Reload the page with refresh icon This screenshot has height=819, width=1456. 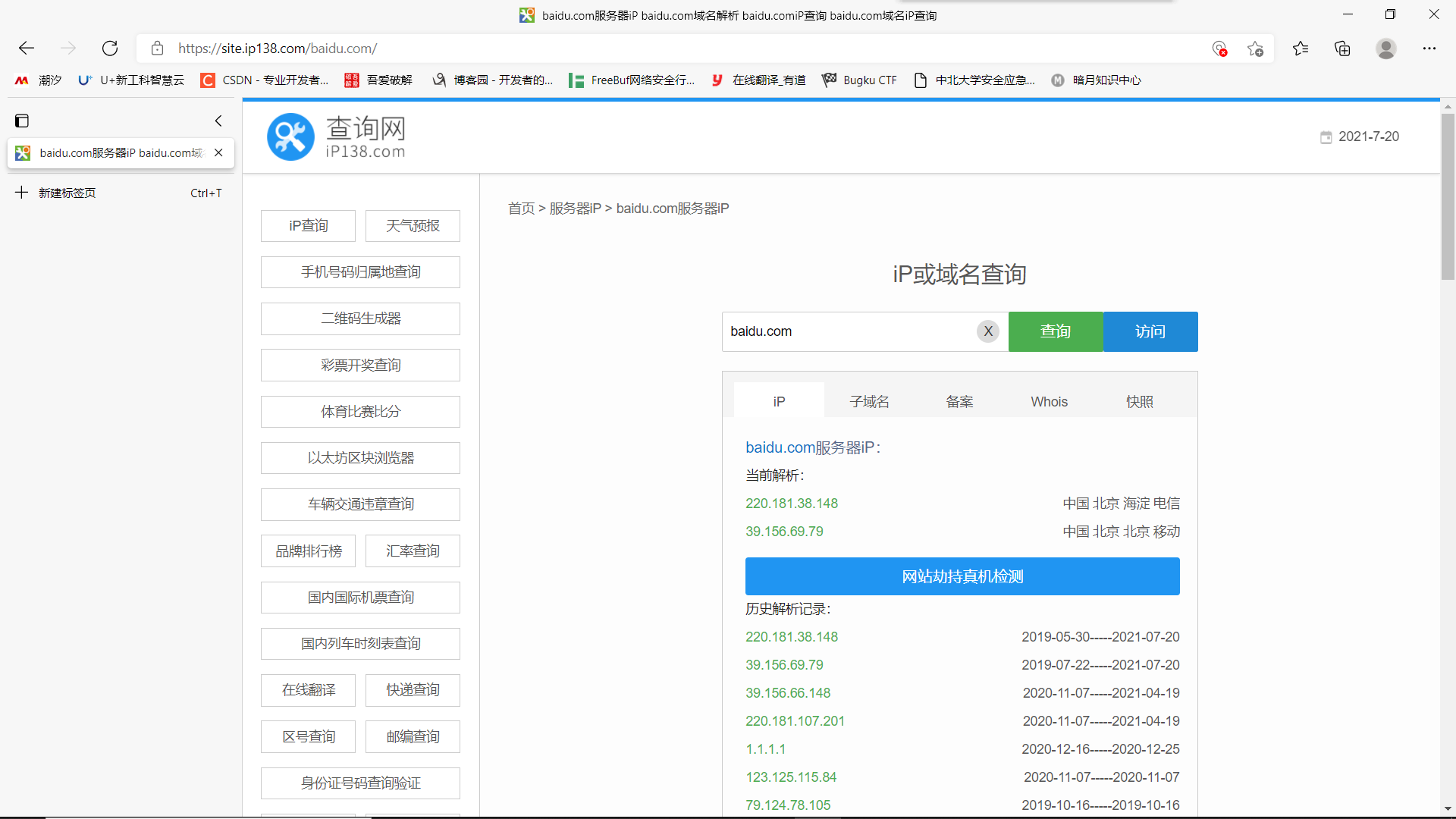pos(110,49)
